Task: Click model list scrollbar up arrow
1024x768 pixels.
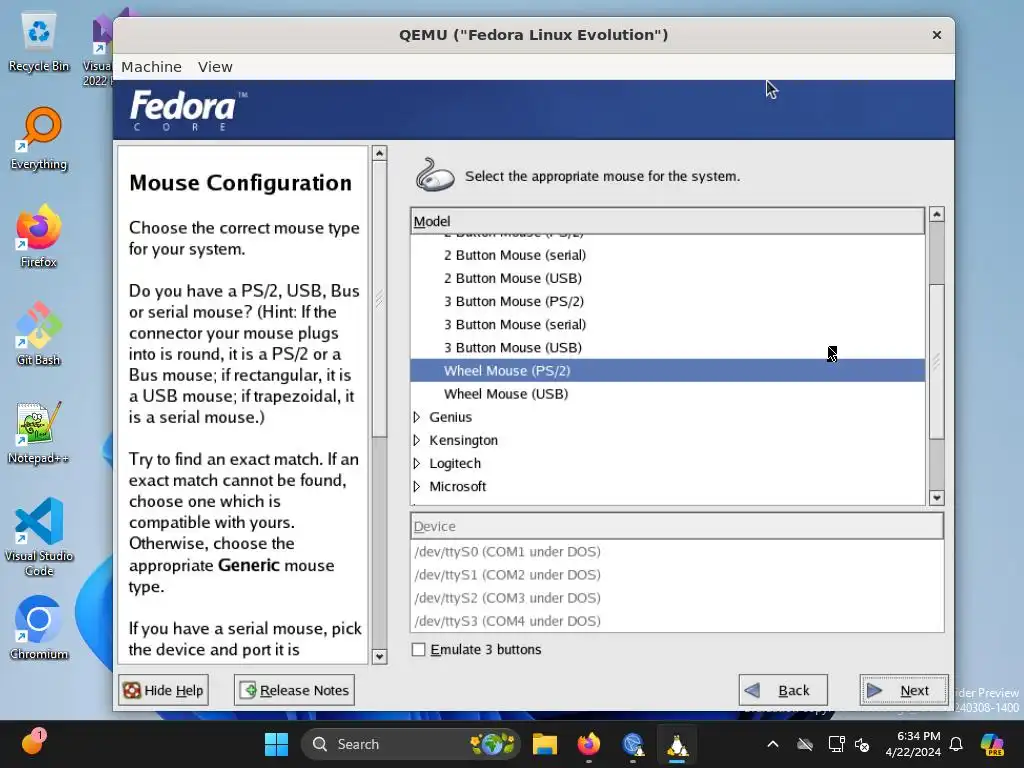Action: 936,214
